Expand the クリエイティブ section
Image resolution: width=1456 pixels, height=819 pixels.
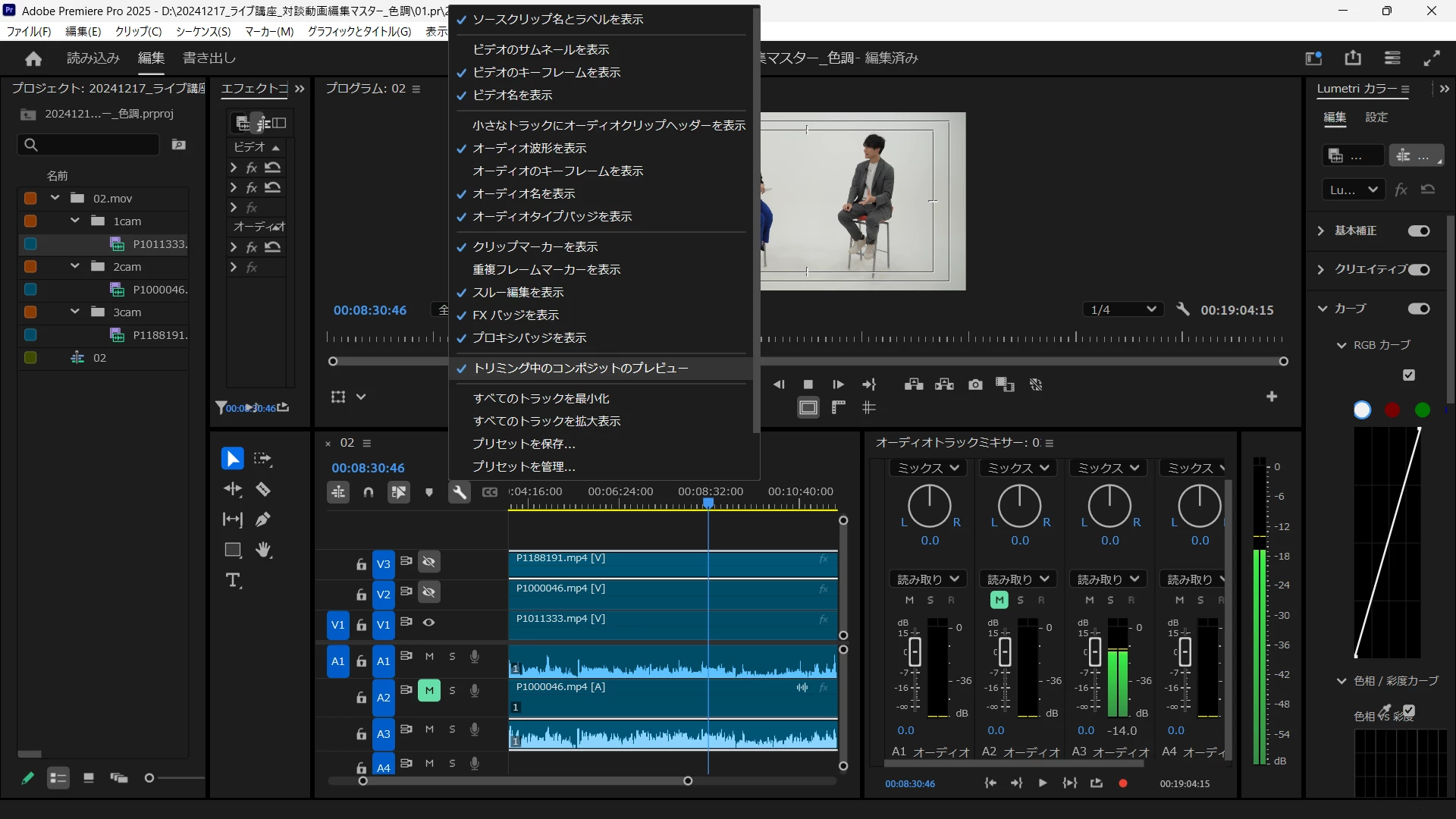coord(1321,269)
